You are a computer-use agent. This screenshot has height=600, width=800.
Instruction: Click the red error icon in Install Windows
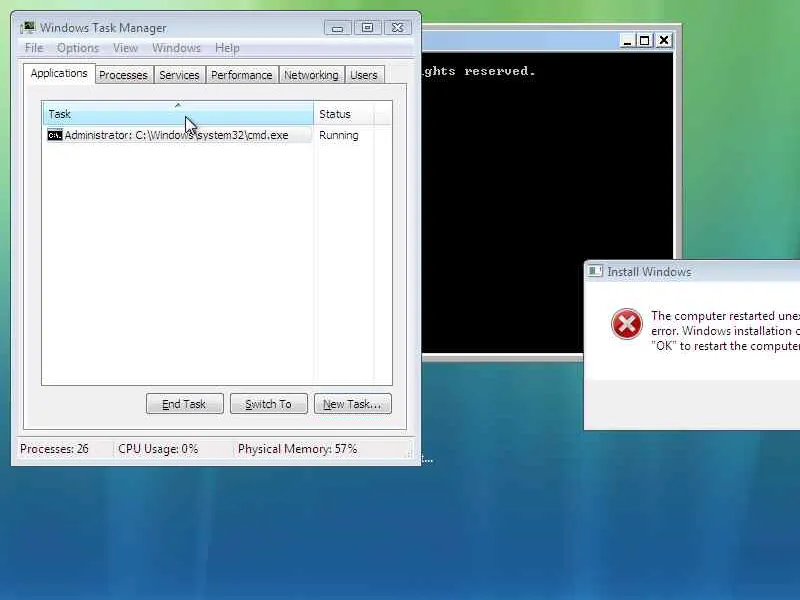[x=627, y=324]
